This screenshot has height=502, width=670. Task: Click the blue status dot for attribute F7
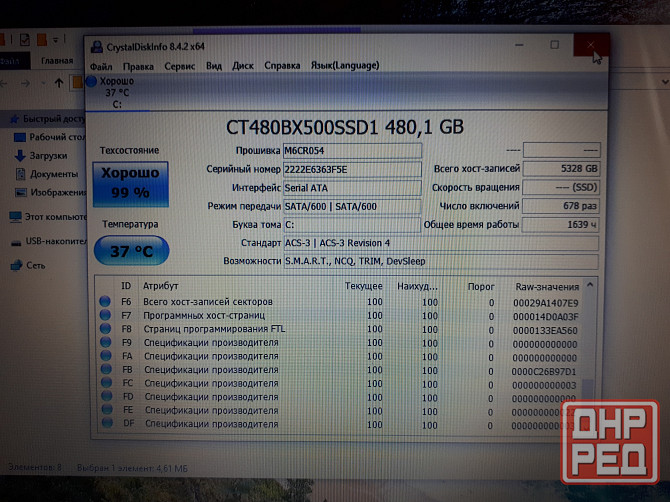(x=105, y=315)
